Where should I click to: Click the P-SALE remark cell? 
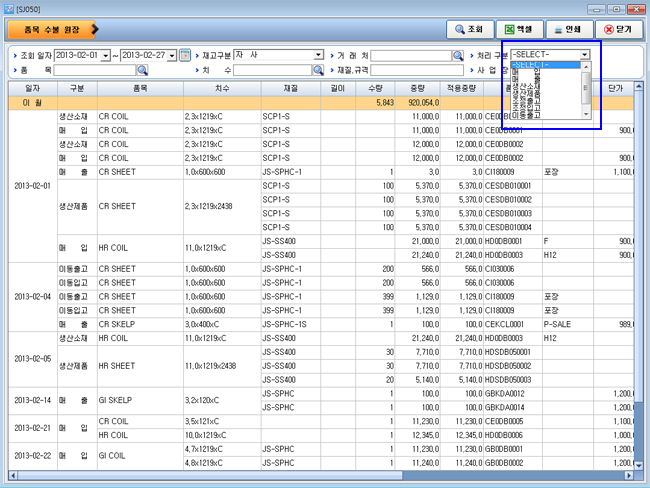point(568,324)
